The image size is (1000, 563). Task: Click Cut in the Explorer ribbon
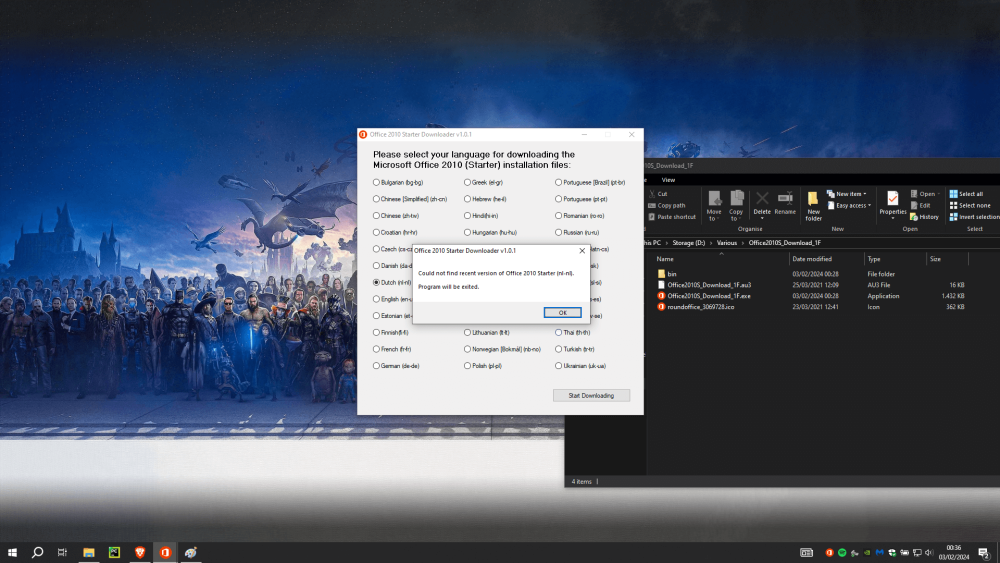pyautogui.click(x=658, y=194)
